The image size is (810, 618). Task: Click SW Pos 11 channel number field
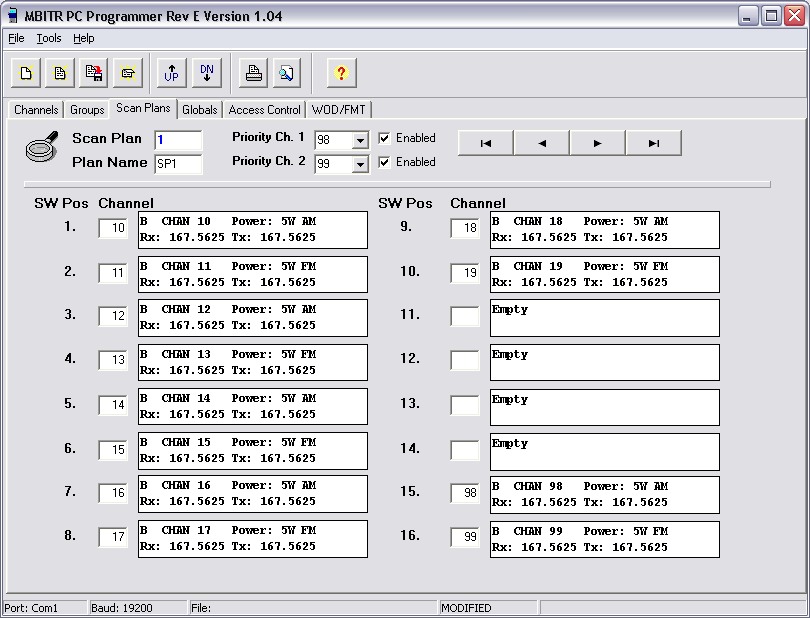coord(464,317)
